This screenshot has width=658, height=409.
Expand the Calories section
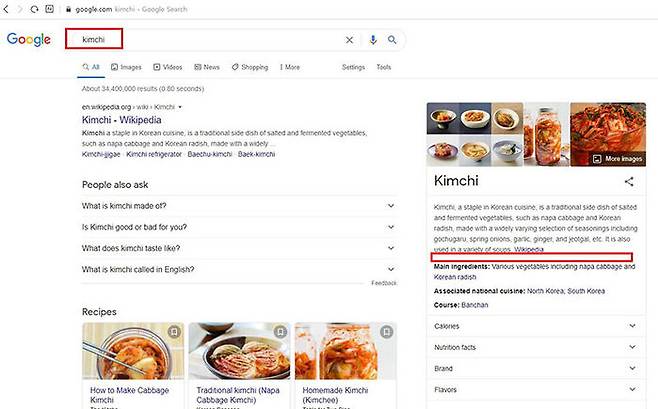[631, 325]
